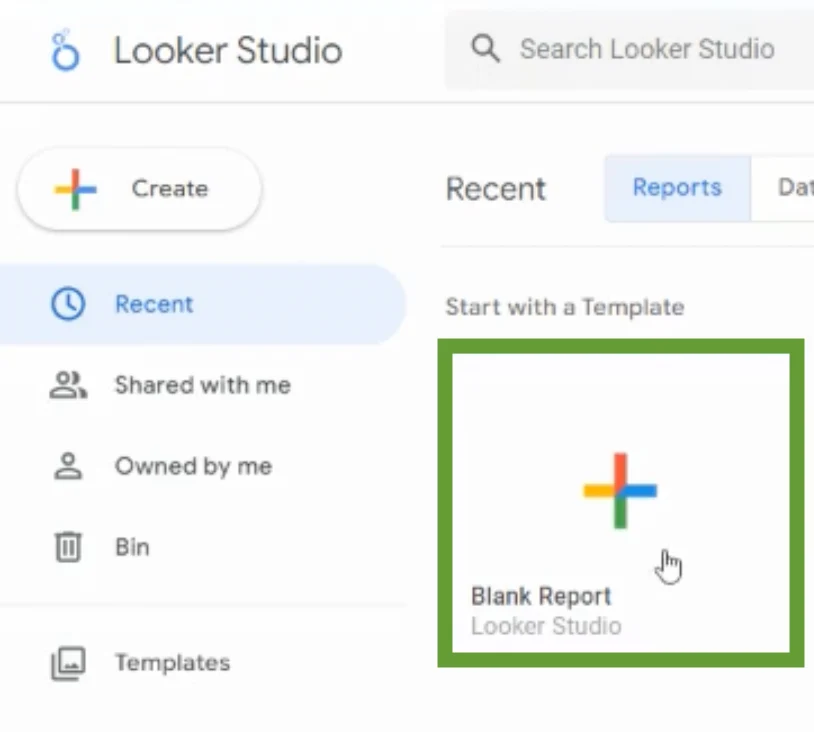Image resolution: width=814 pixels, height=732 pixels.
Task: Click the image stack icon for Templates
Action: click(x=68, y=663)
